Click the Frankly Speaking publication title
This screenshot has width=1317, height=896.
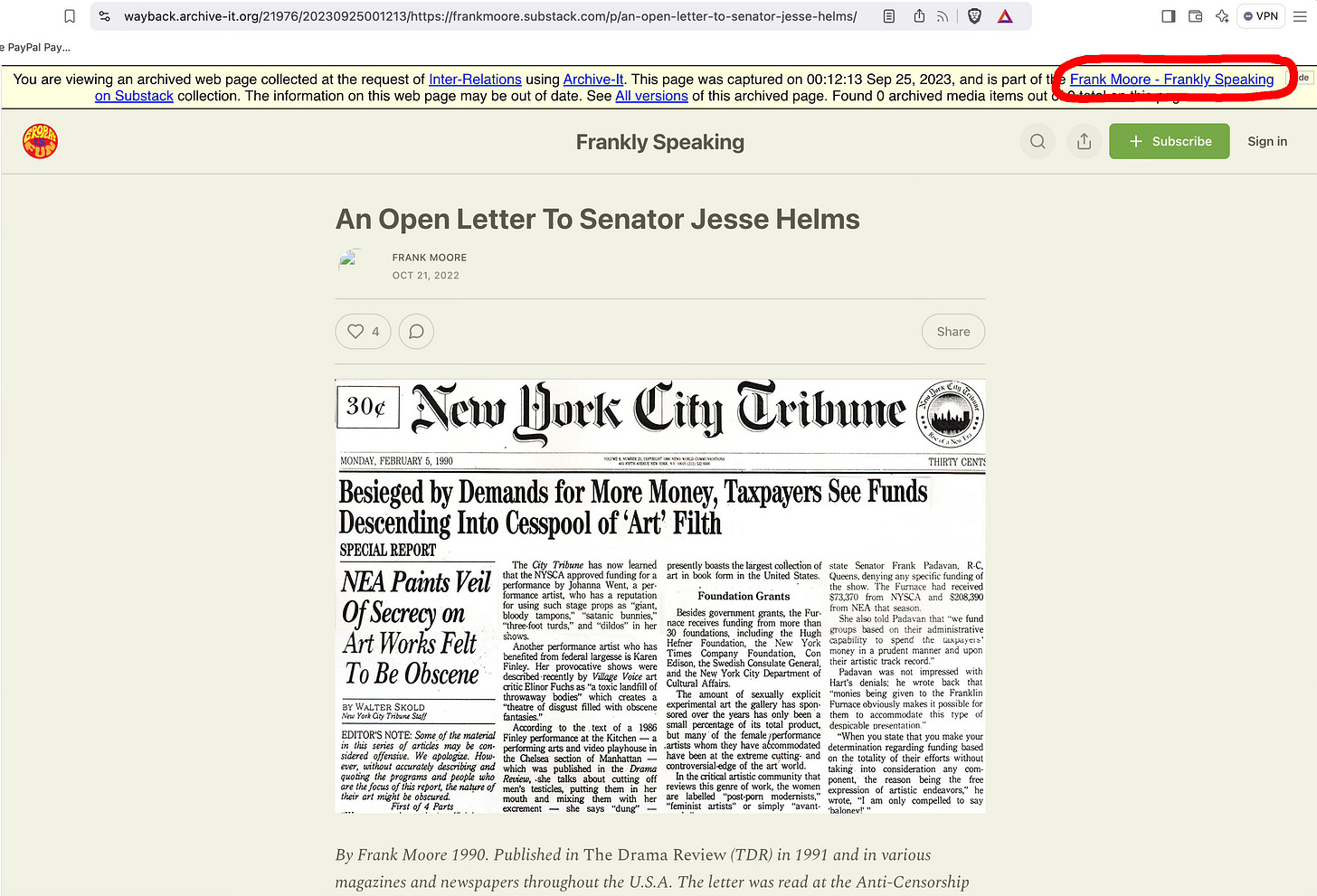660,142
